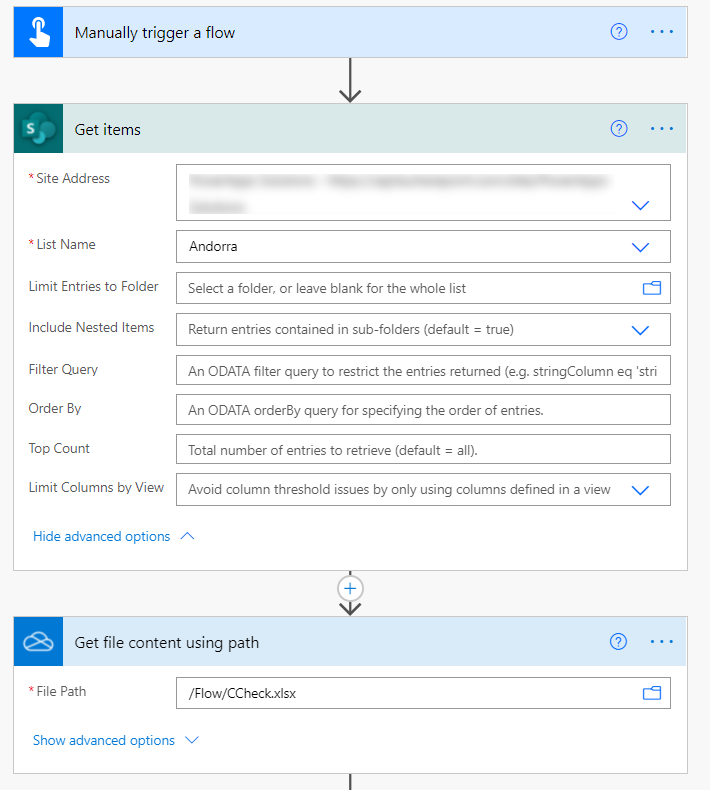Expand the Include Nested Items dropdown
The image size is (710, 790).
point(640,330)
